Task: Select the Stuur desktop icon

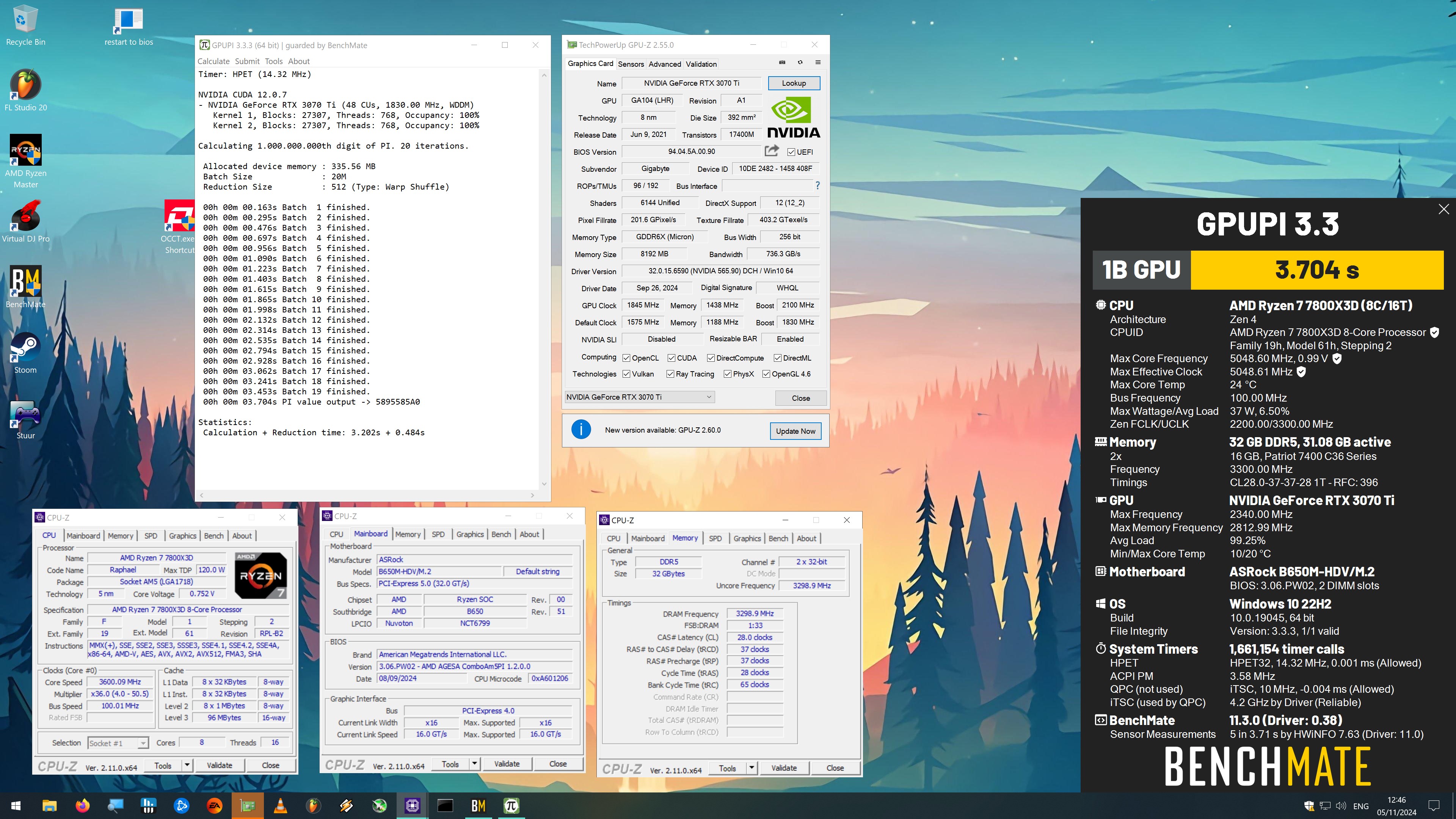Action: point(25,419)
